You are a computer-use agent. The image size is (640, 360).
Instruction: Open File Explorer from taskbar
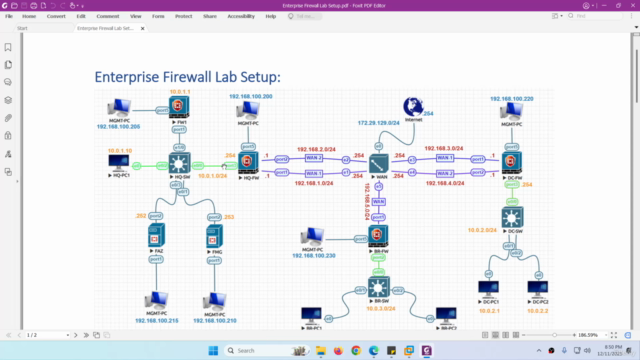pyautogui.click(x=321, y=351)
